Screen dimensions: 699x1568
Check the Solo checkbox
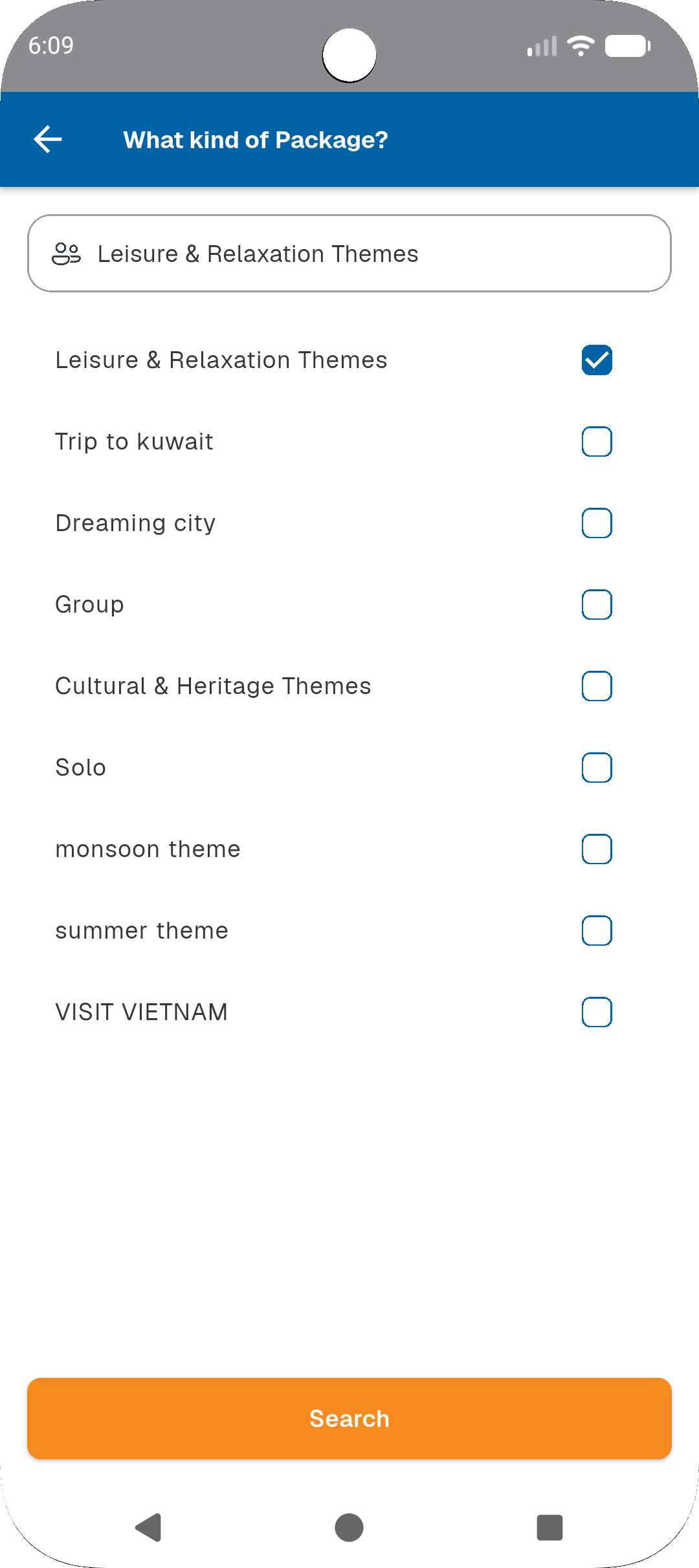[597, 768]
